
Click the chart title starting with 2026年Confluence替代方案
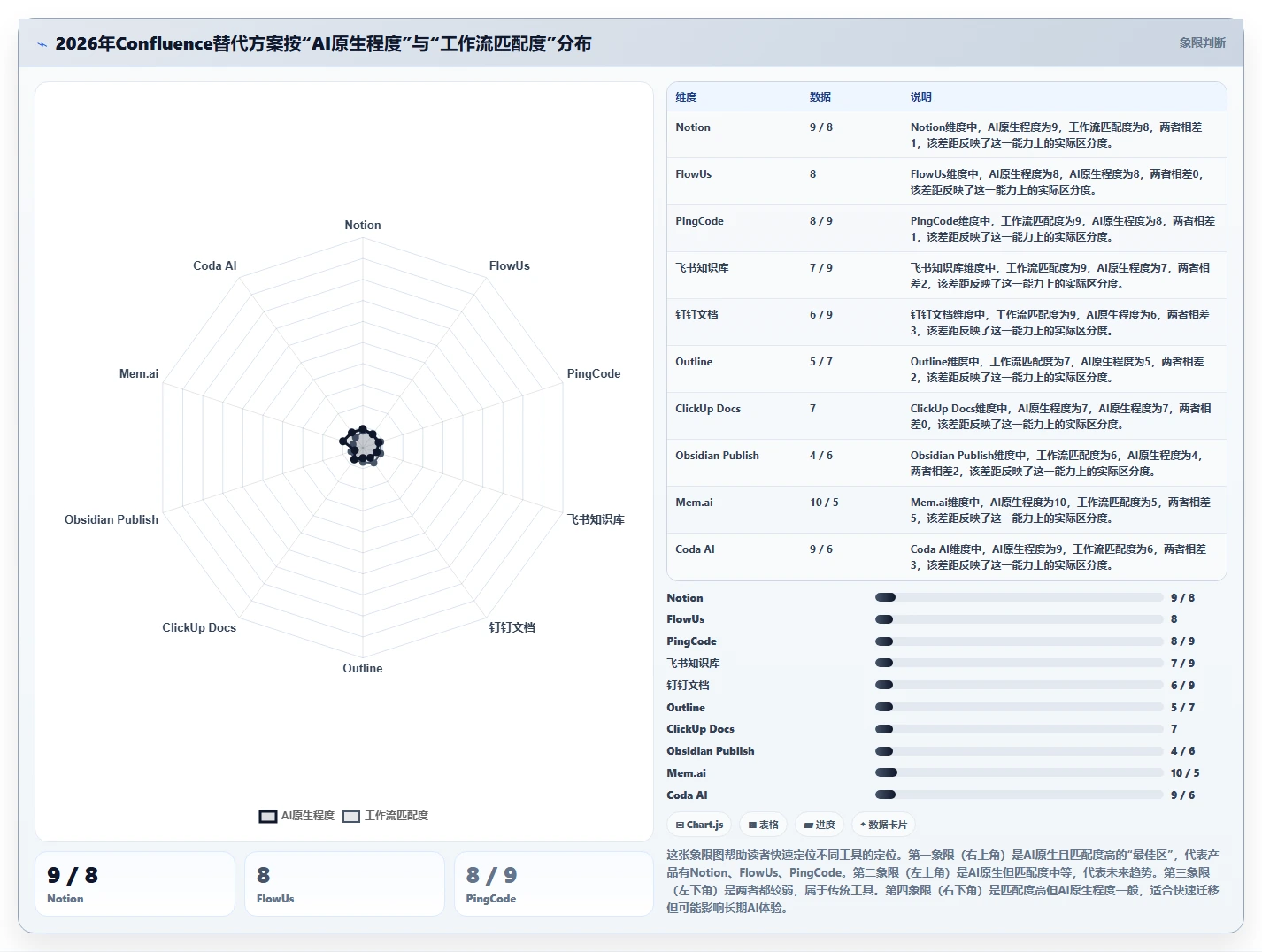[323, 43]
